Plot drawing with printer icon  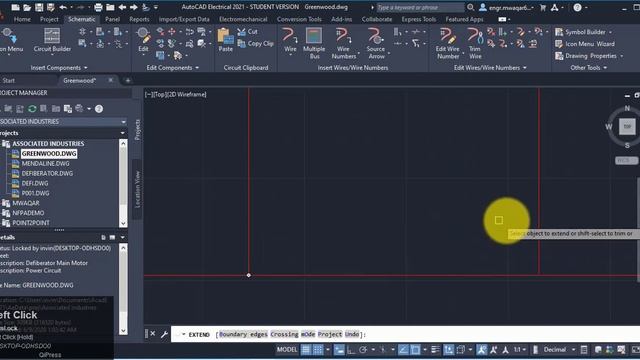click(98, 7)
